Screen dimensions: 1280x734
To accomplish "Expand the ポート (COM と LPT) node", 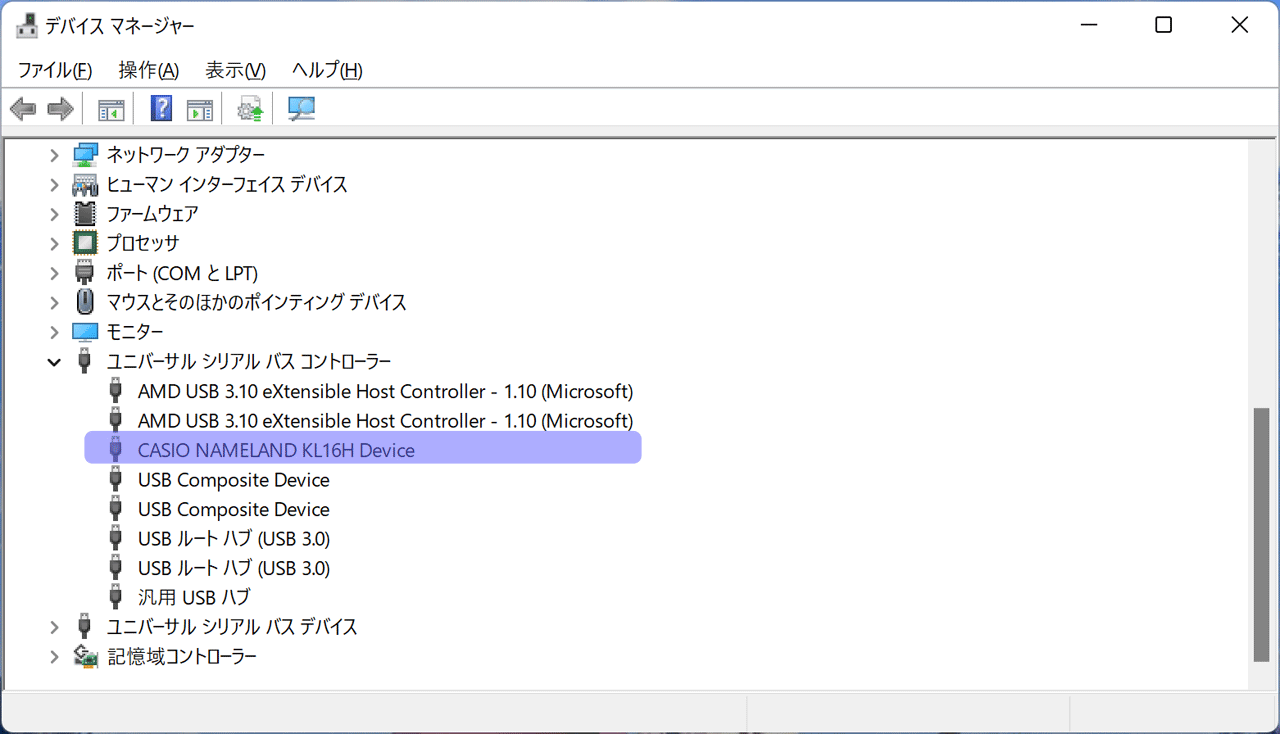I will tap(55, 273).
